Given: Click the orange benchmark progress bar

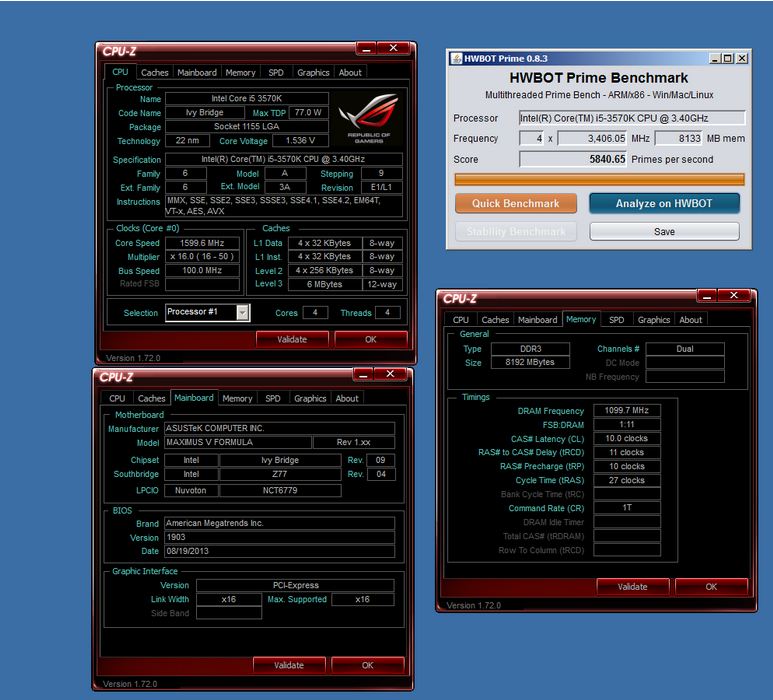Looking at the screenshot, I should point(599,179).
